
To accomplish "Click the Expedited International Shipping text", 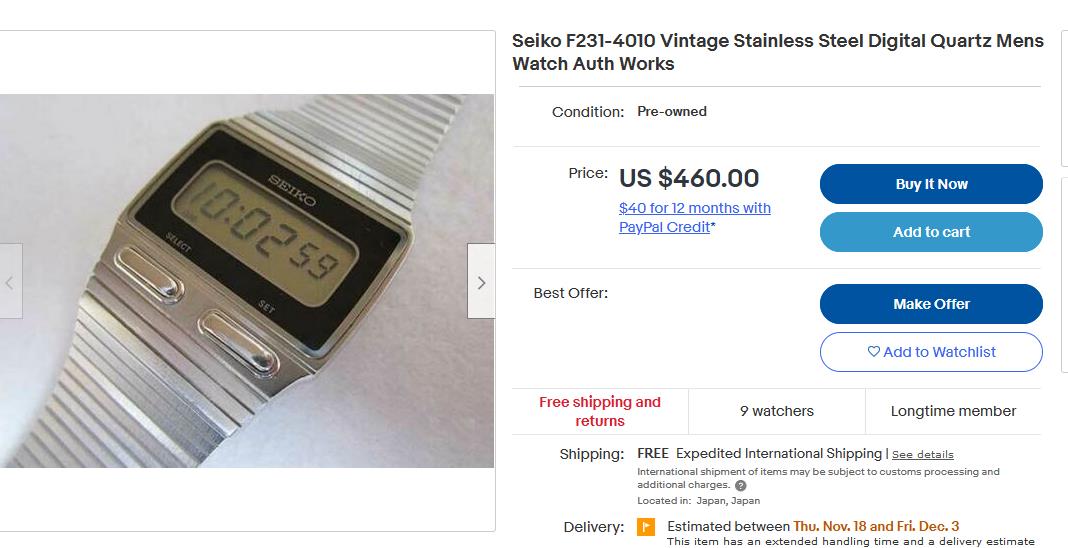I will pos(779,454).
